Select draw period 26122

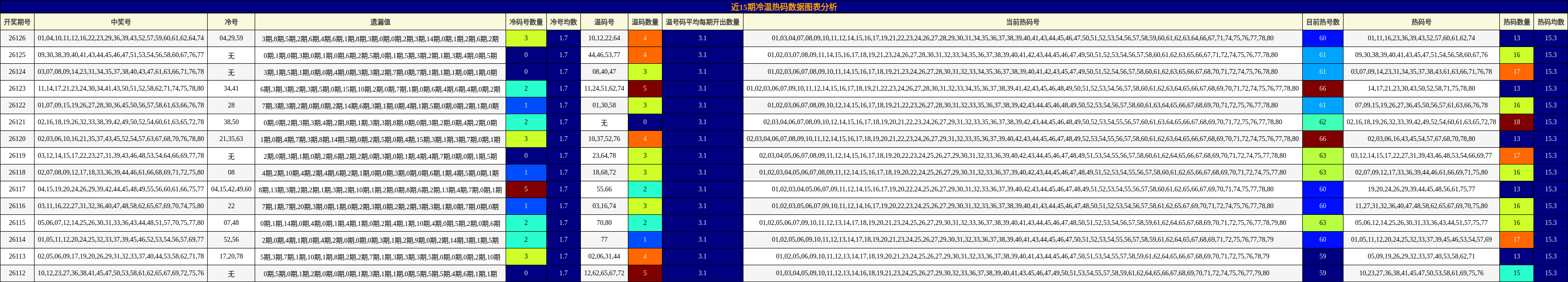(x=17, y=106)
